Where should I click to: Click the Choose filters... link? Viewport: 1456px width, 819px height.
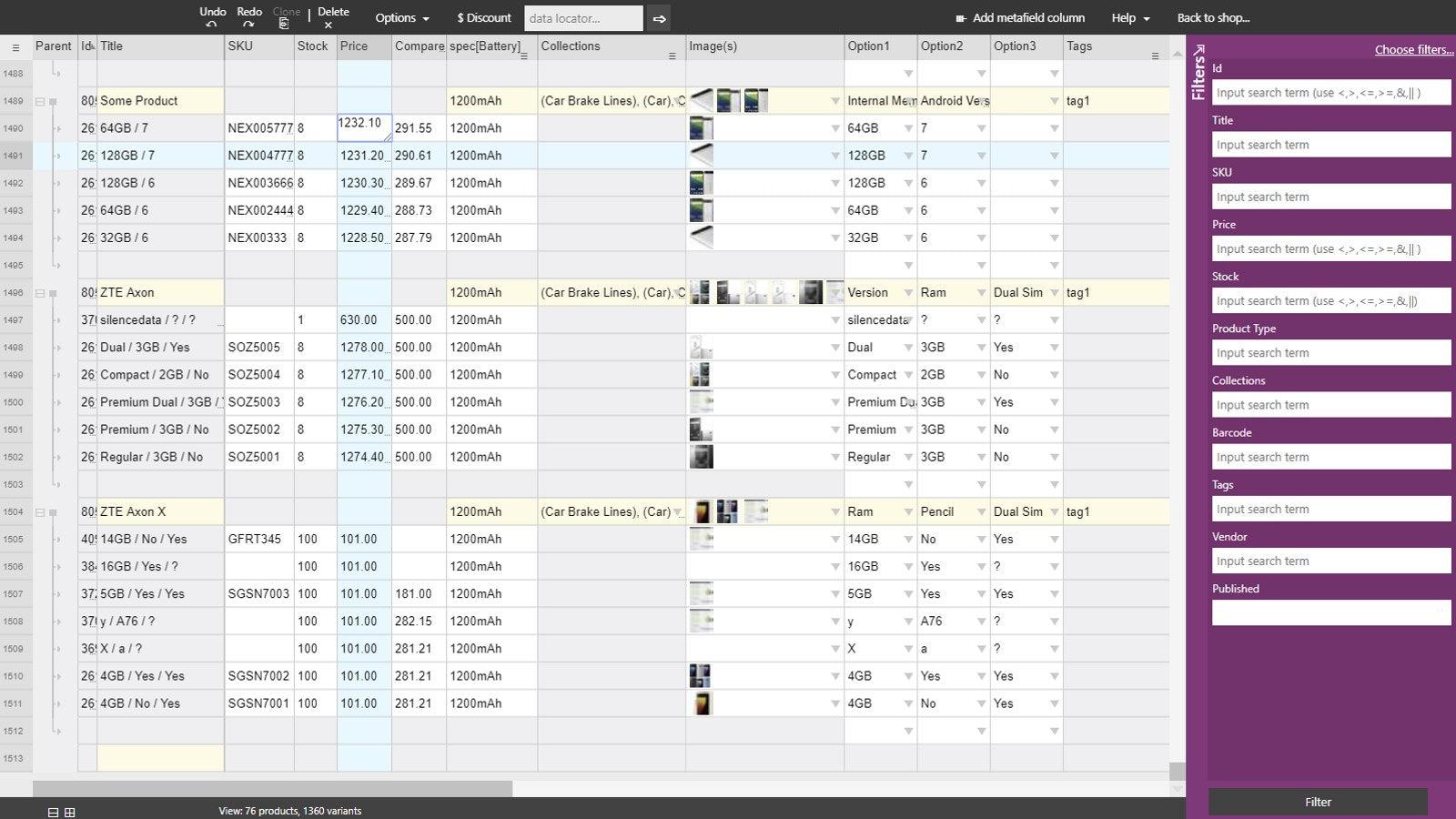(1413, 49)
